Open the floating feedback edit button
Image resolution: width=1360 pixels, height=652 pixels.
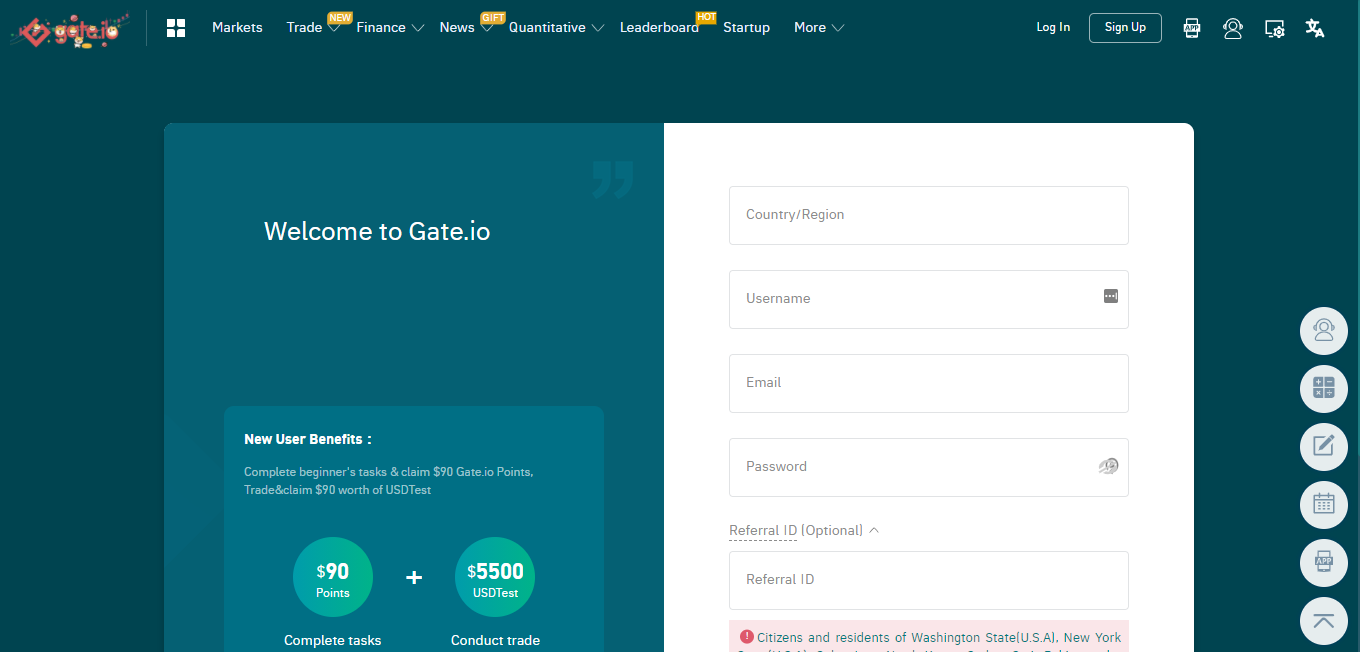click(x=1324, y=446)
